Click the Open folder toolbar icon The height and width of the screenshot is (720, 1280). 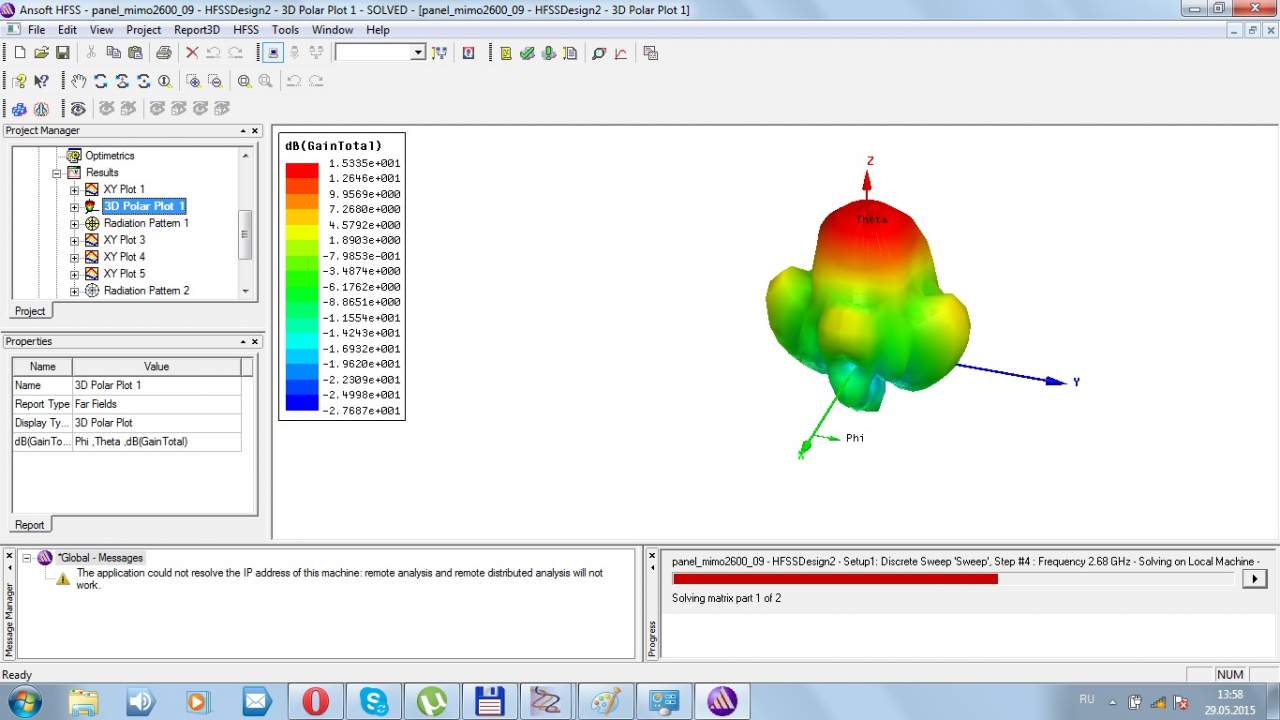(x=41, y=53)
